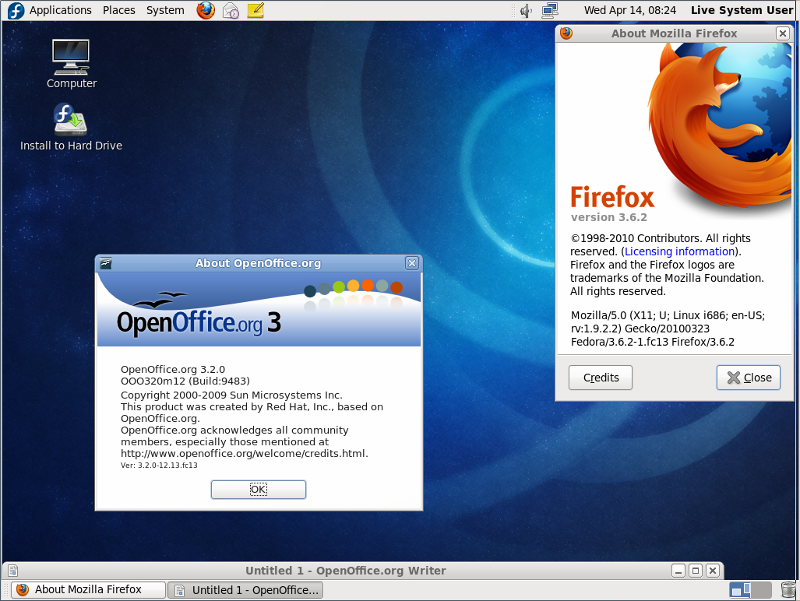This screenshot has height=601, width=800.
Task: Select Untitled 1 - OpenOffice taskbar button
Action: [x=245, y=590]
